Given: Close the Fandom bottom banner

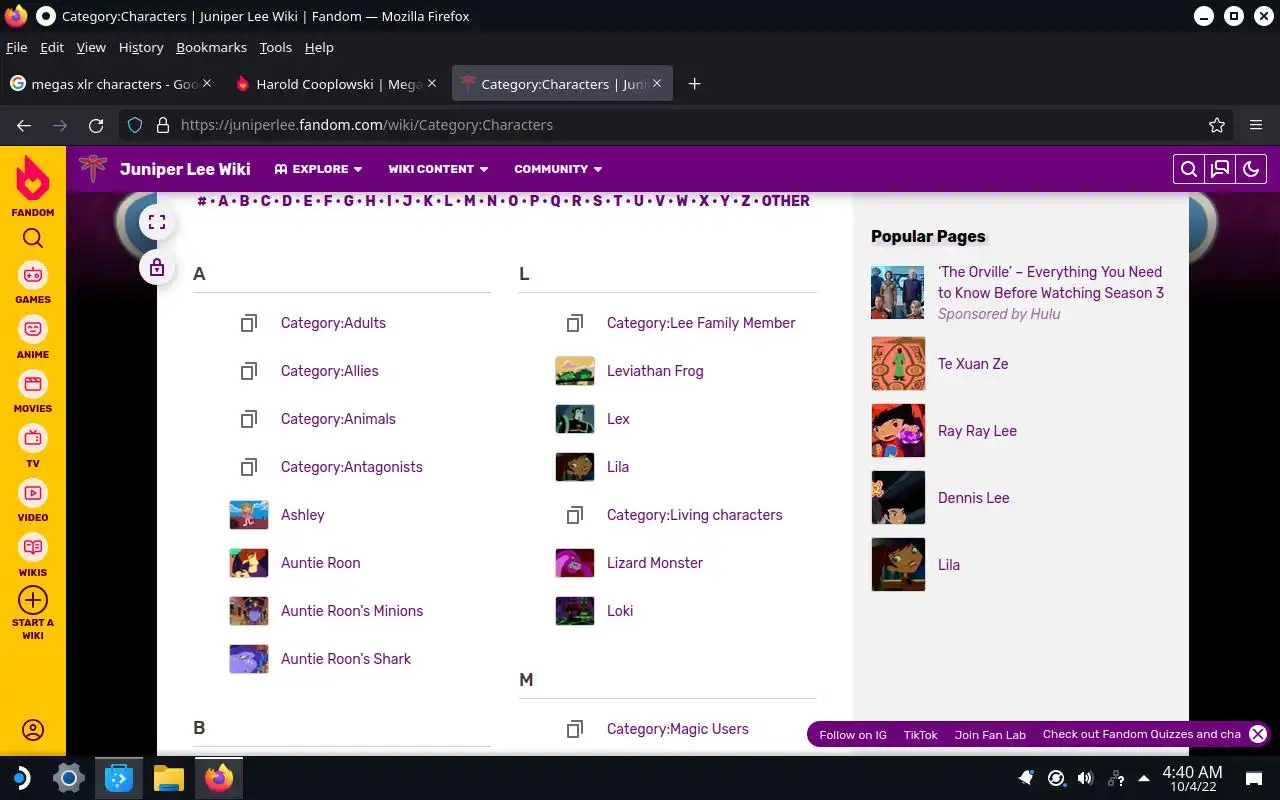Looking at the screenshot, I should coord(1258,734).
